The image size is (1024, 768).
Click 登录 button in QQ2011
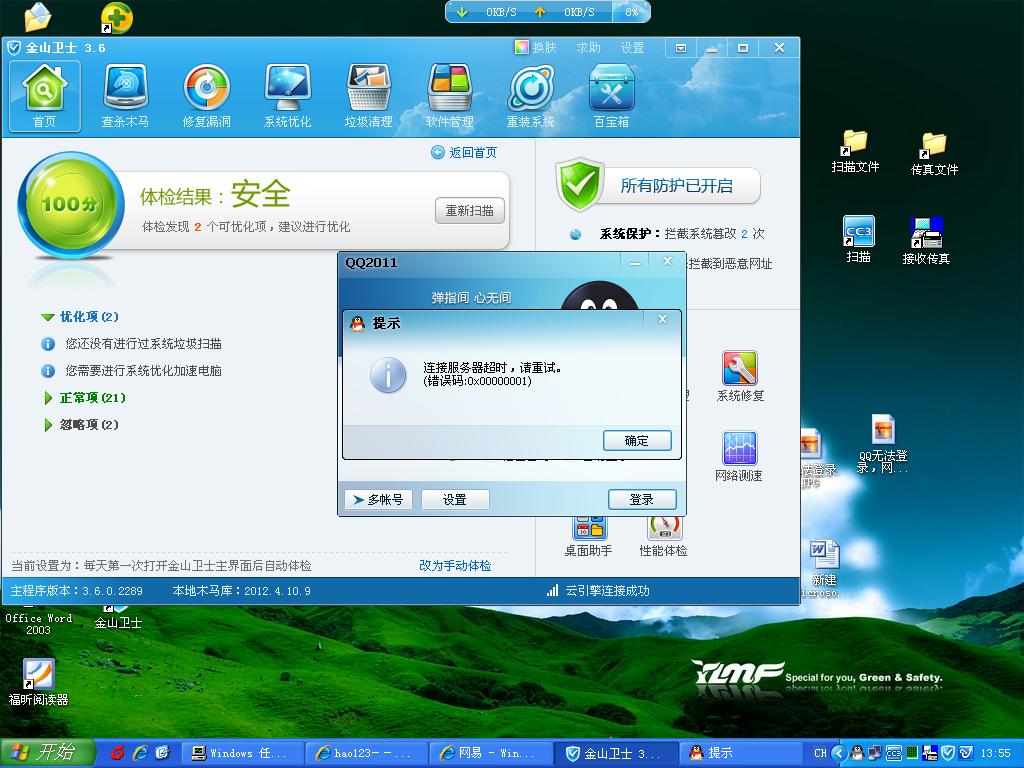pyautogui.click(x=642, y=500)
